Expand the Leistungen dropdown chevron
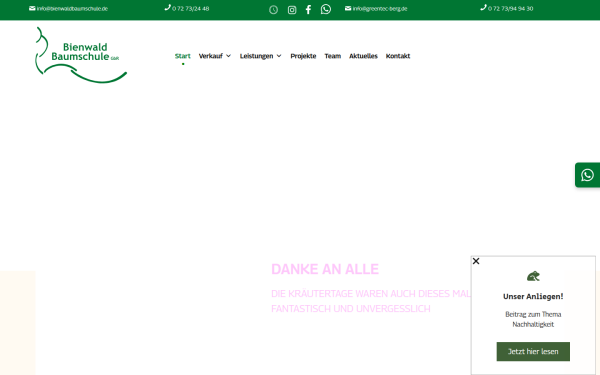This screenshot has height=375, width=600. coord(279,56)
